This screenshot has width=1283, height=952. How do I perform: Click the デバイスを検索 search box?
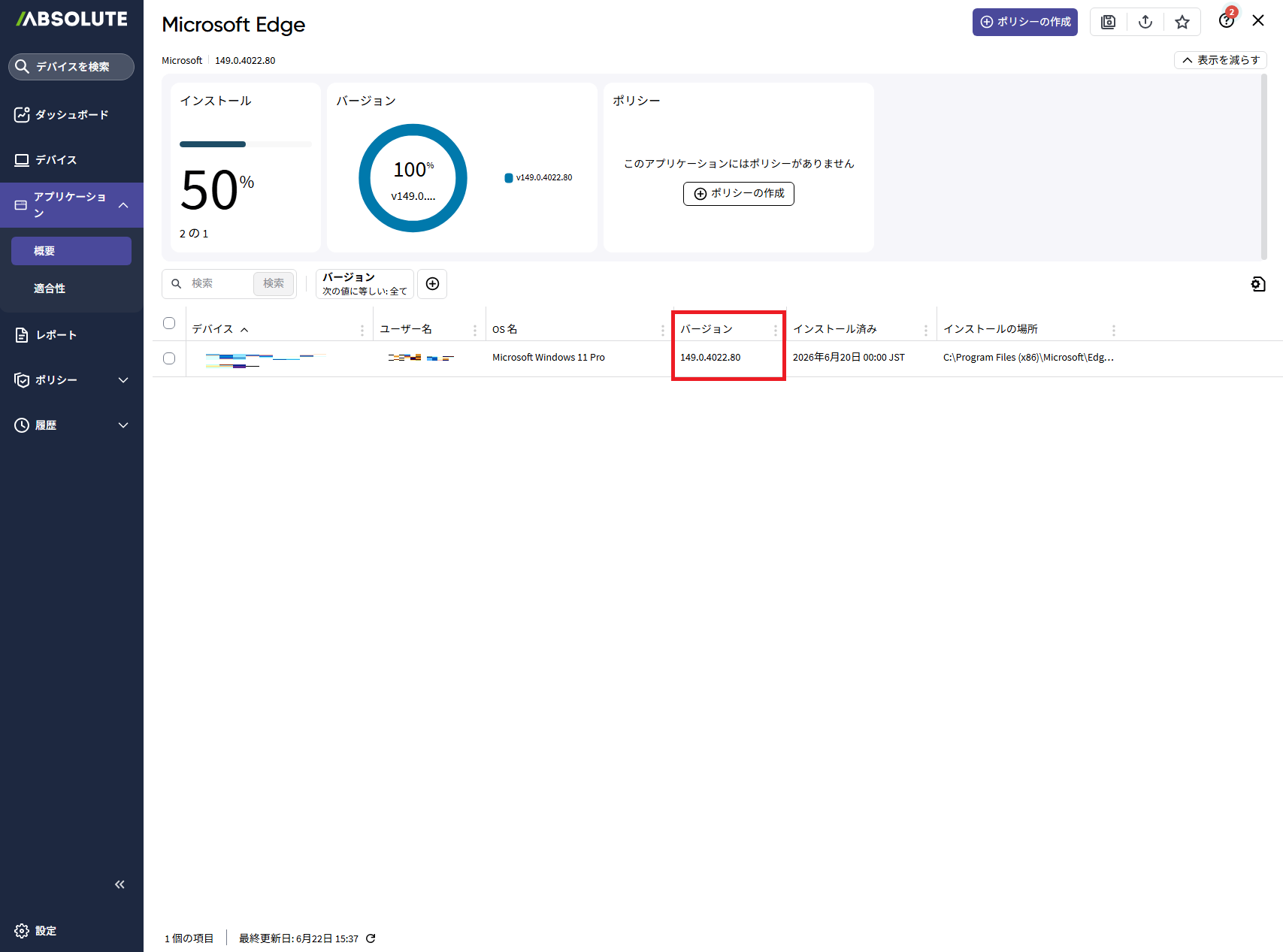(x=71, y=67)
